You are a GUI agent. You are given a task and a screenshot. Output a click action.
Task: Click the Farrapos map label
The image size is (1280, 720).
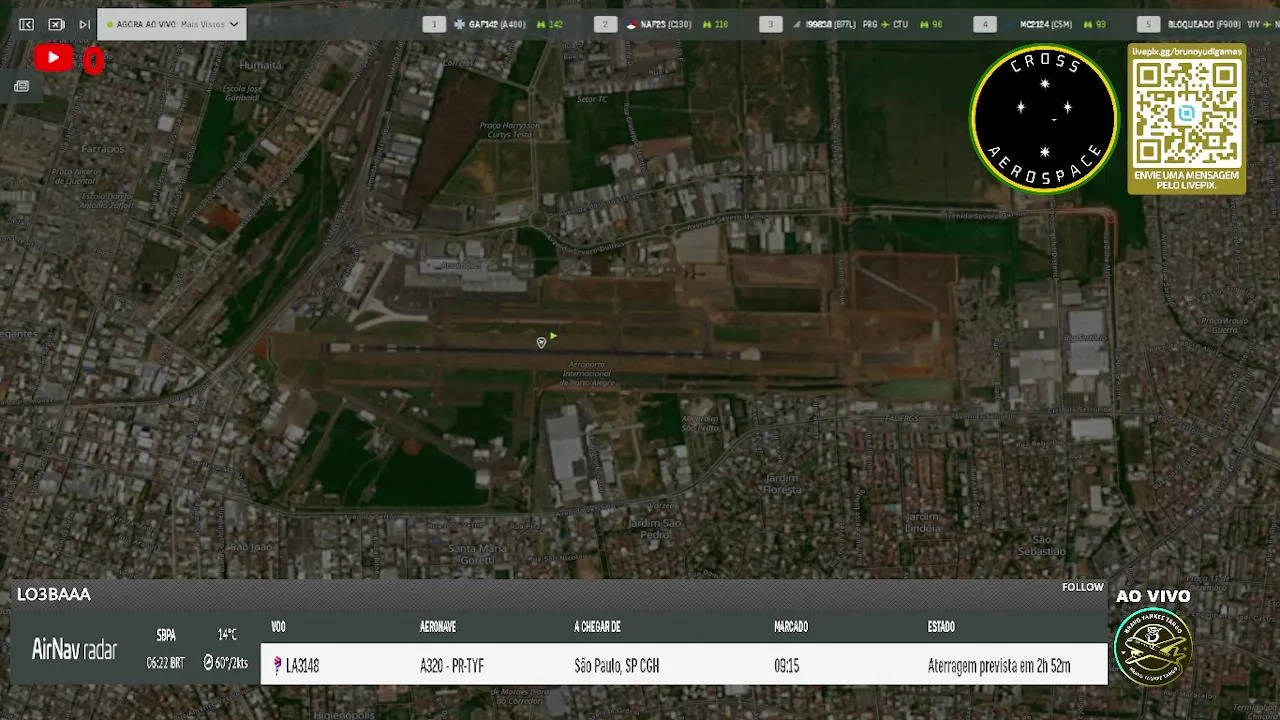coord(103,149)
